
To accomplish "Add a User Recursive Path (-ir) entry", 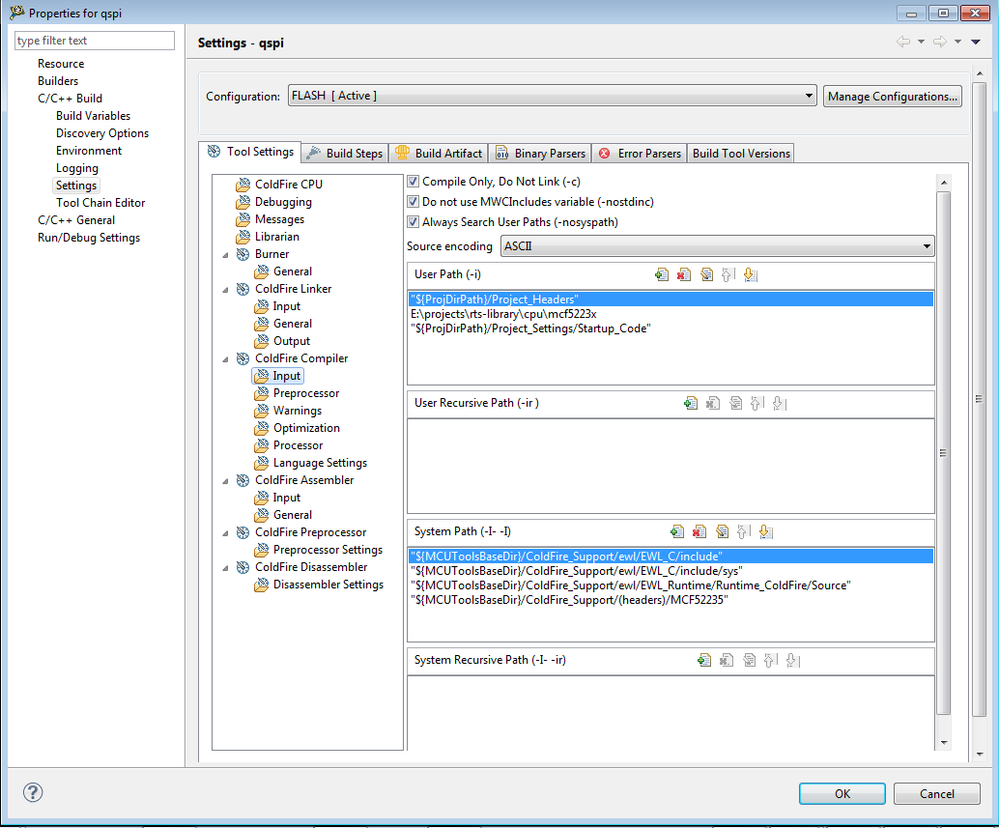I will pos(691,403).
